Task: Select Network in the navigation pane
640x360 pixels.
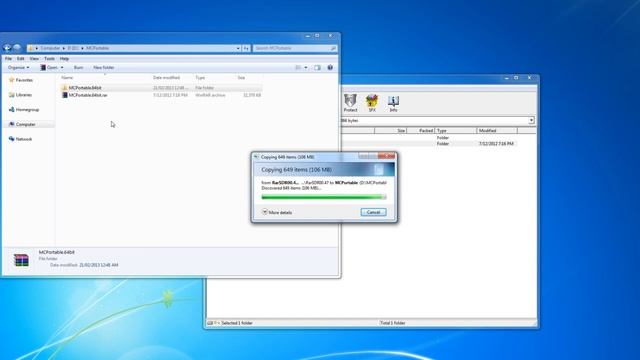Action: [x=20, y=139]
